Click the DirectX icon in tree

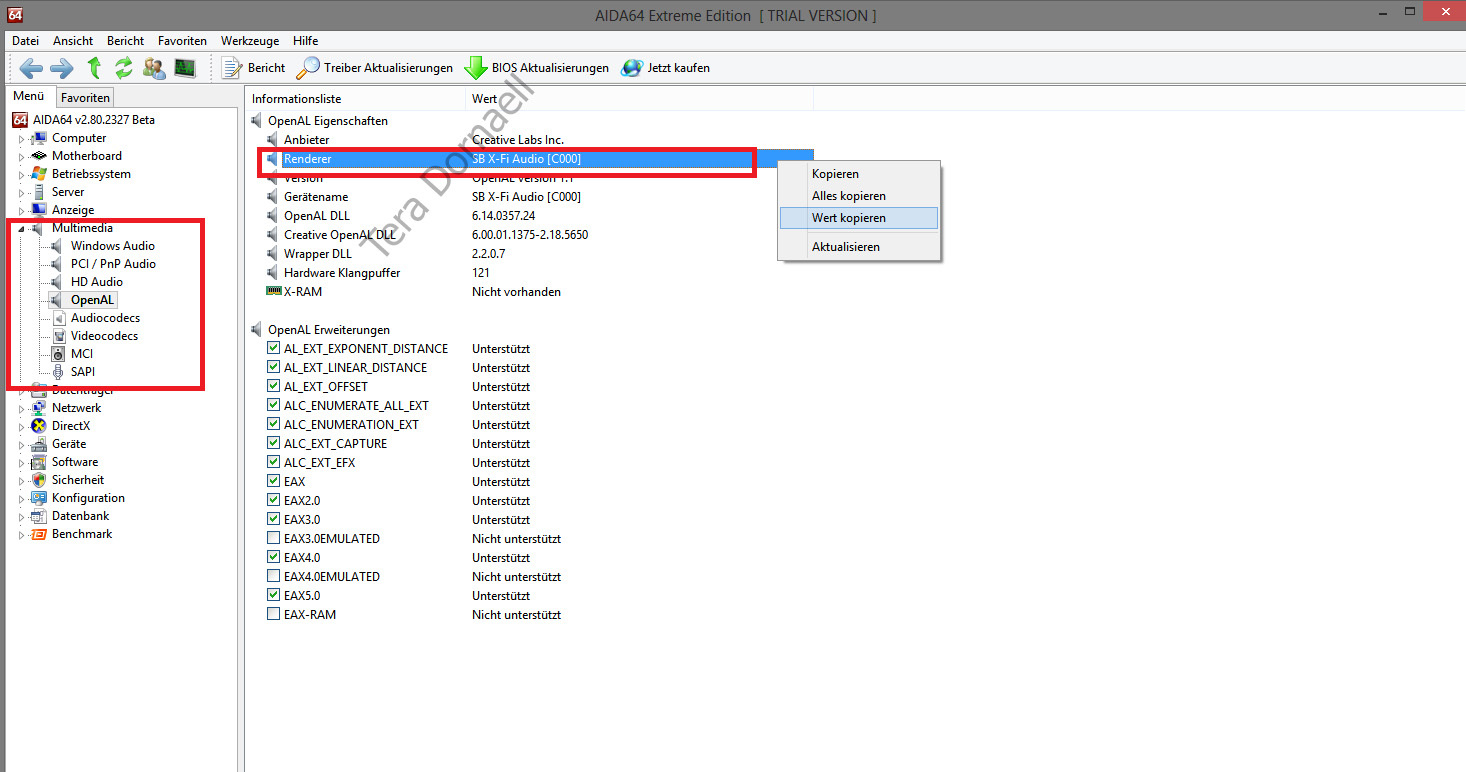(39, 426)
